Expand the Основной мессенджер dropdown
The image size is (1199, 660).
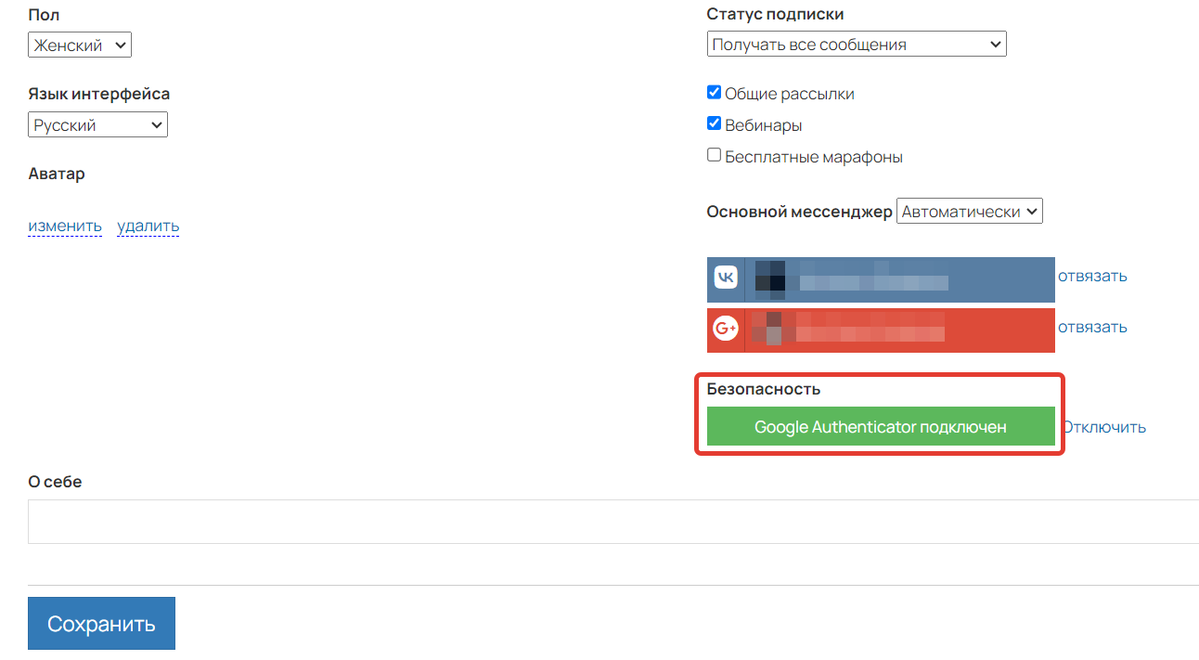(x=969, y=211)
